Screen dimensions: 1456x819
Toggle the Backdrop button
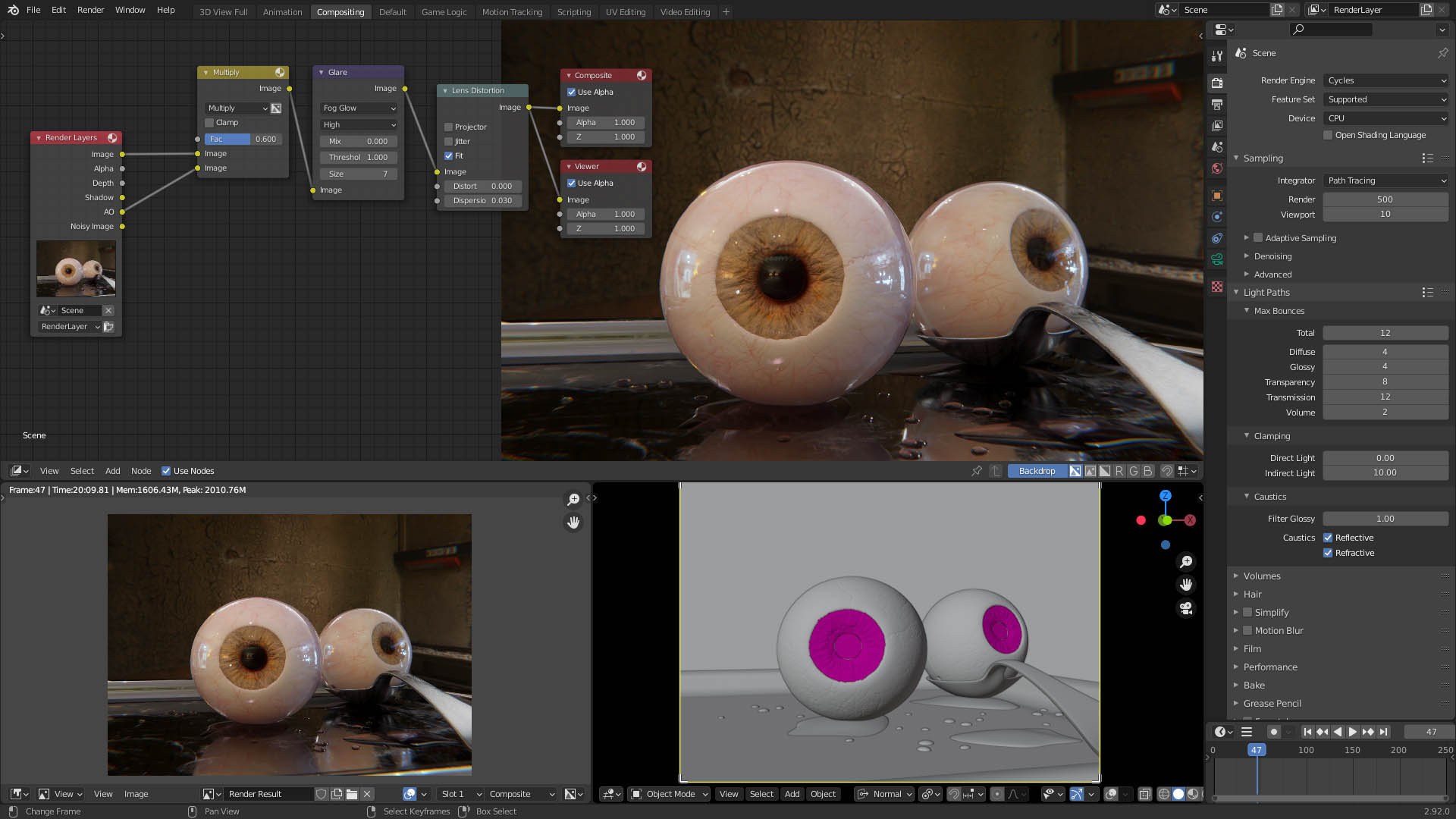click(x=1037, y=471)
